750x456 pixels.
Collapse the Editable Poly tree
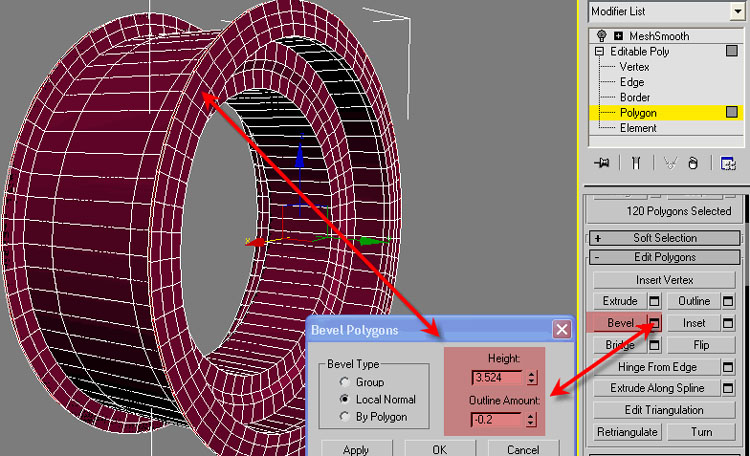coord(600,51)
